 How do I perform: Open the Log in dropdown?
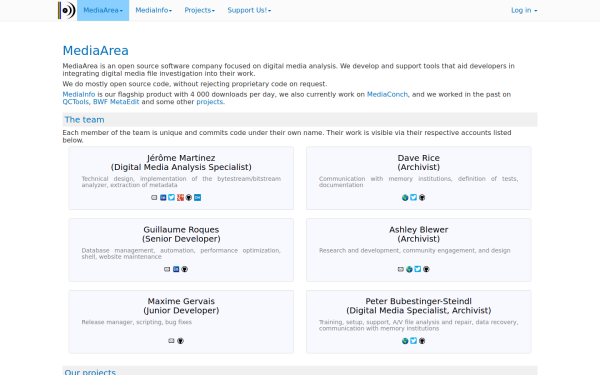(x=524, y=10)
